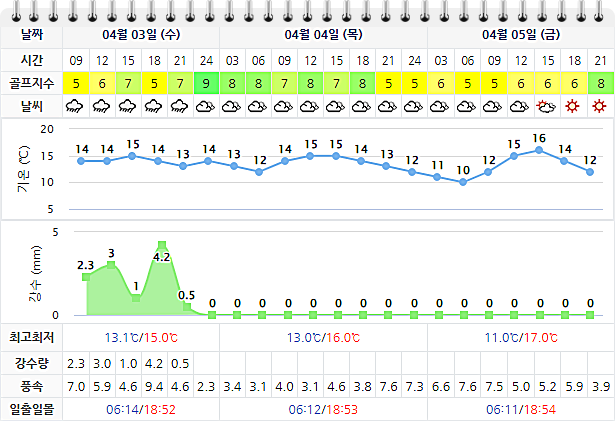Click the sunny icon for April 5 at 21
Screen dimensions: 615x421
[x=599, y=106]
